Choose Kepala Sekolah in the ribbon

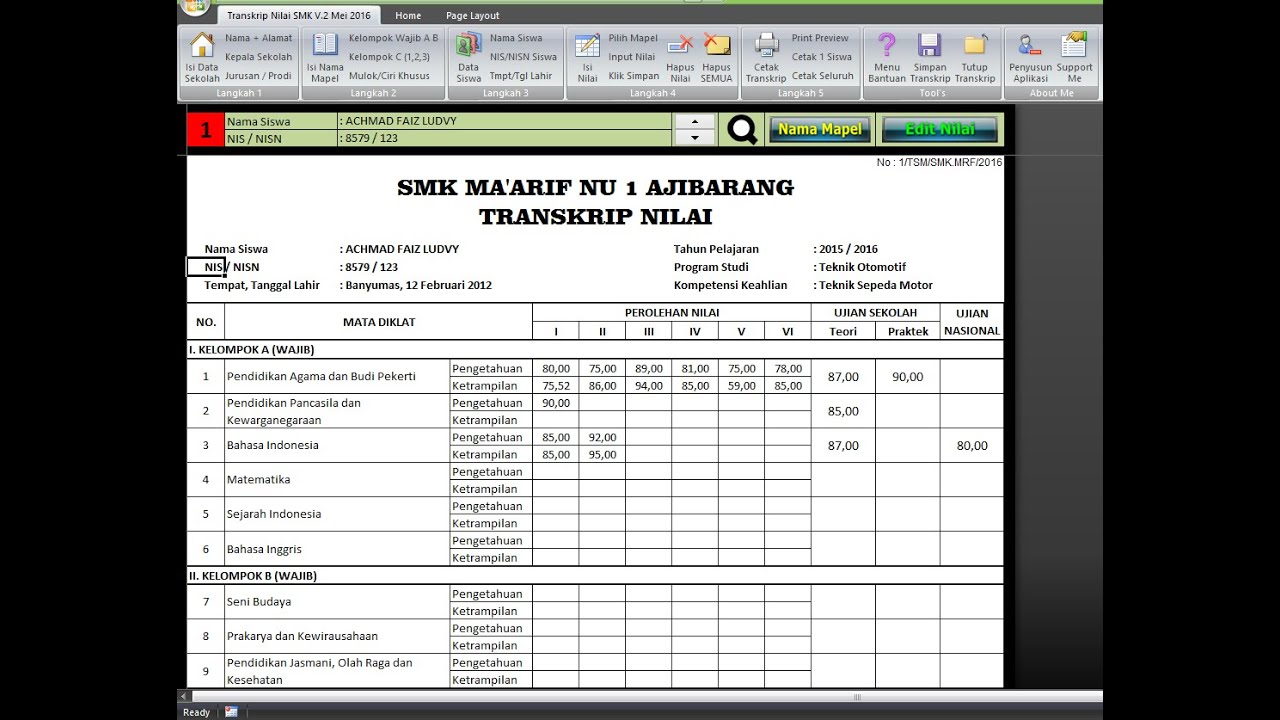click(259, 57)
